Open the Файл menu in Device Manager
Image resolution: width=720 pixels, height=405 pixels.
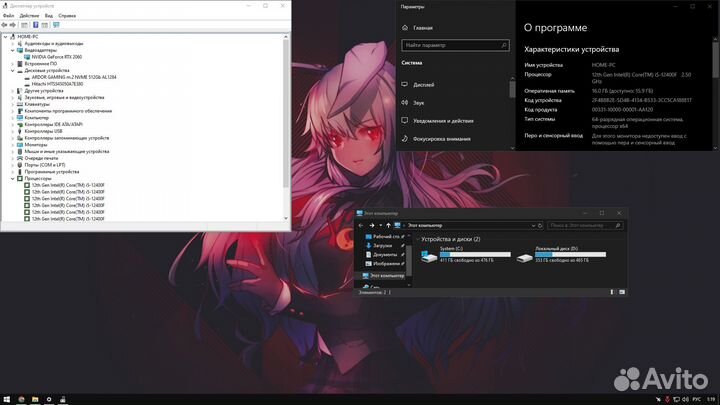8,16
